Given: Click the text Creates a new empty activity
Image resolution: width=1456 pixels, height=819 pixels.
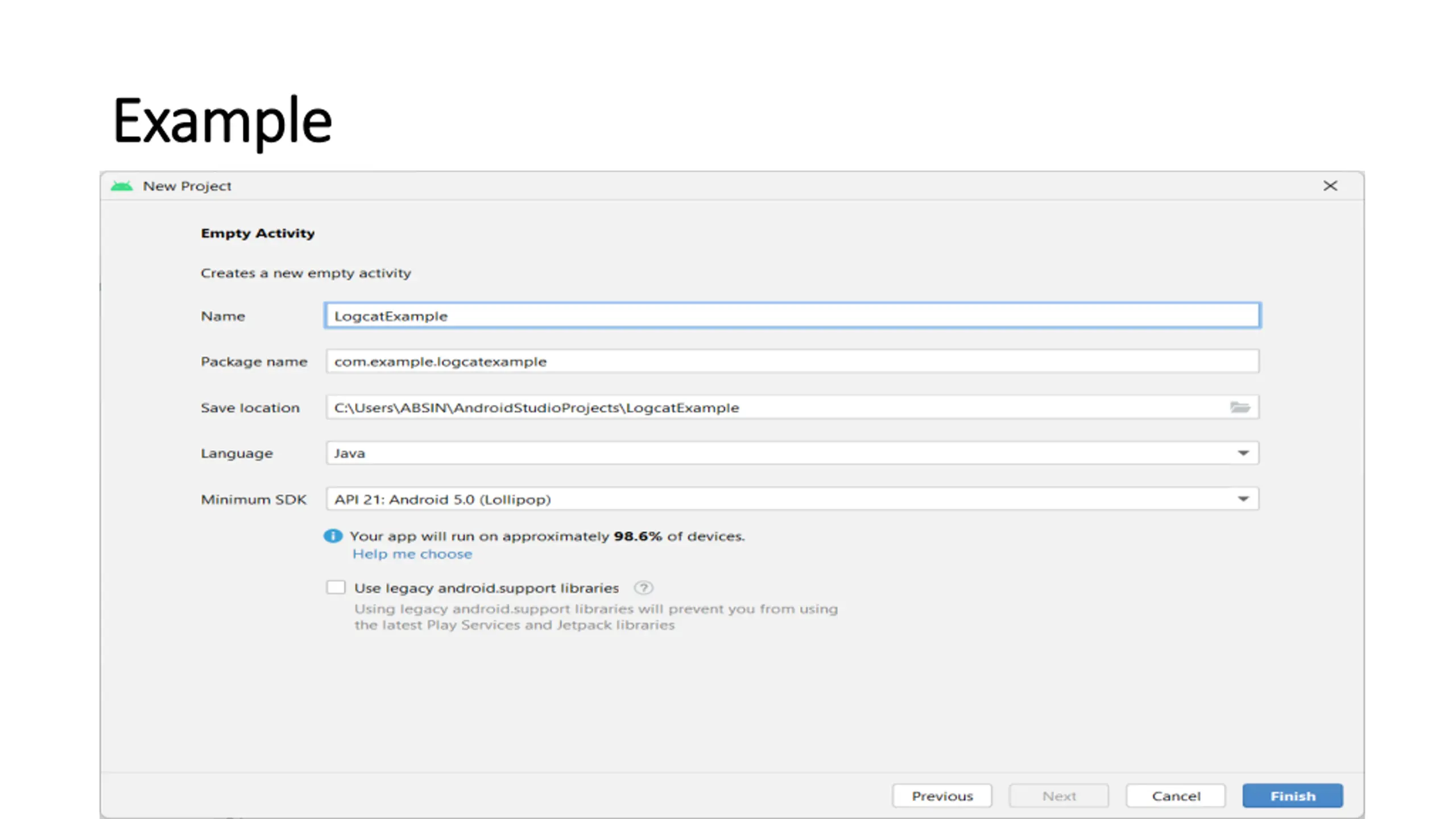Looking at the screenshot, I should point(306,273).
